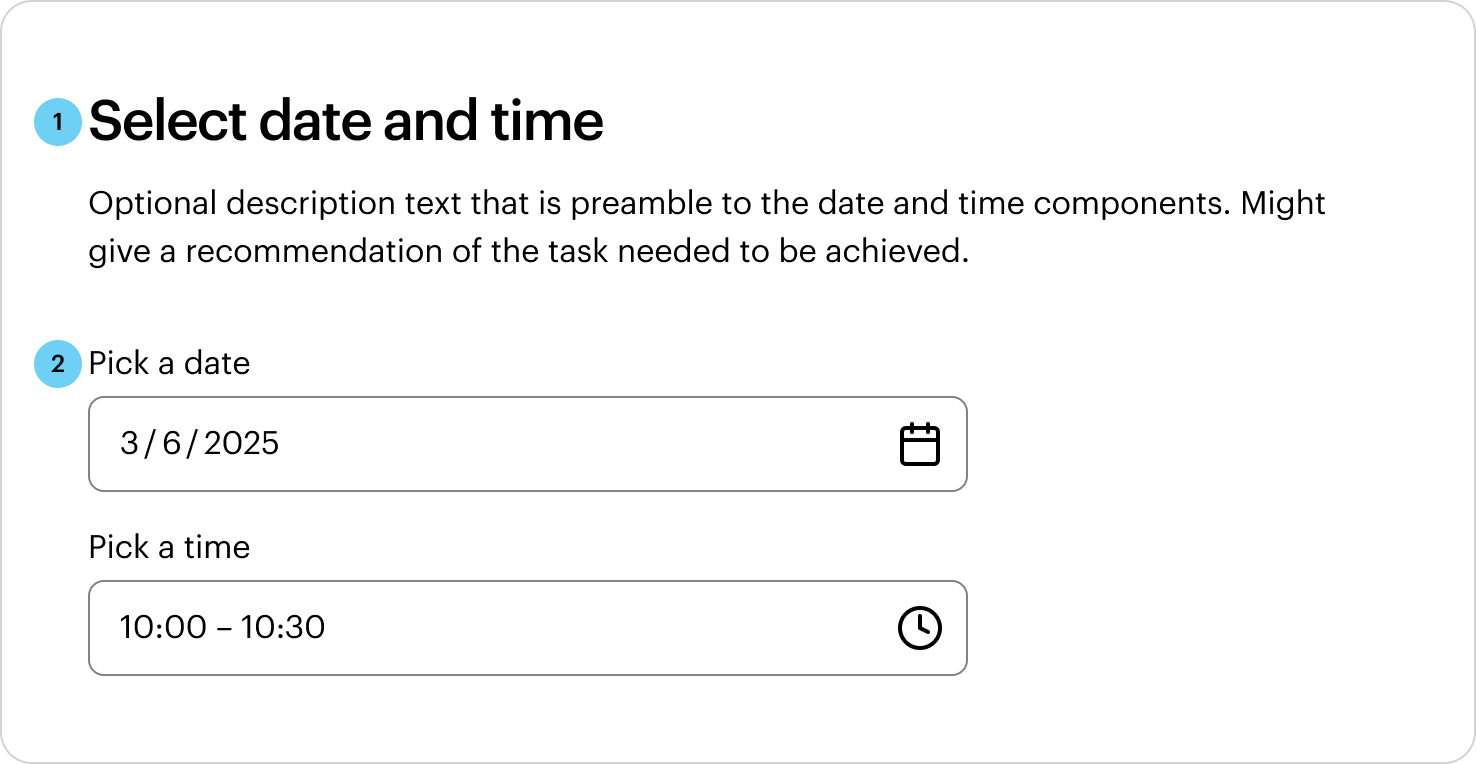Click the Pick a time label

pos(169,547)
